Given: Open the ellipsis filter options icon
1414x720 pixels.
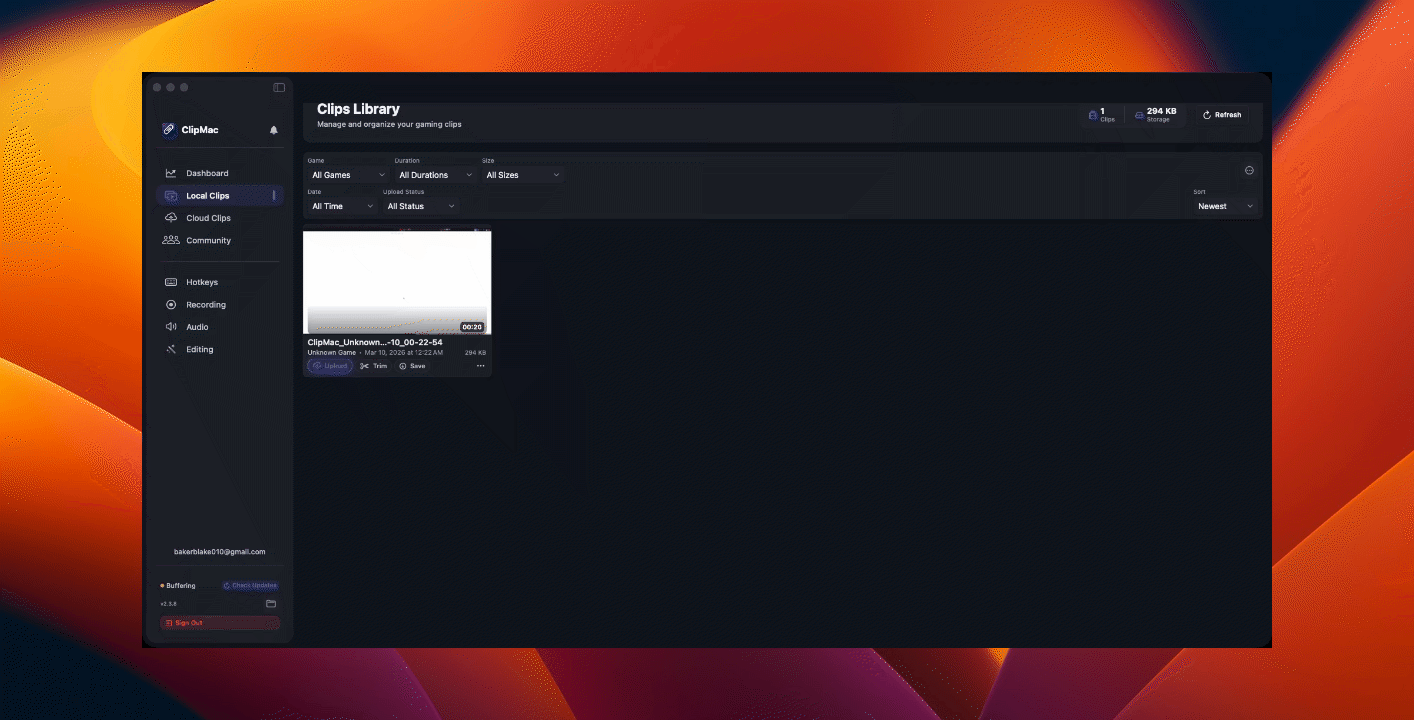Looking at the screenshot, I should [x=1249, y=170].
